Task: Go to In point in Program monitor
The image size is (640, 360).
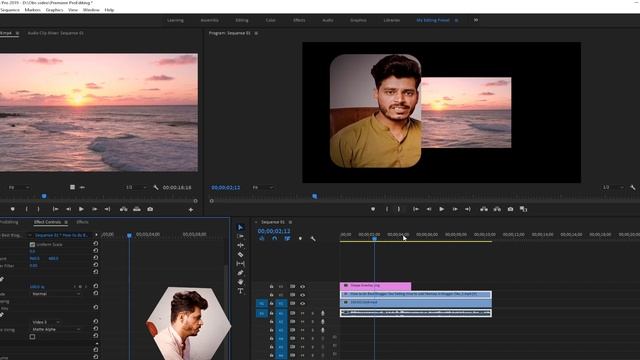Action: coord(416,209)
